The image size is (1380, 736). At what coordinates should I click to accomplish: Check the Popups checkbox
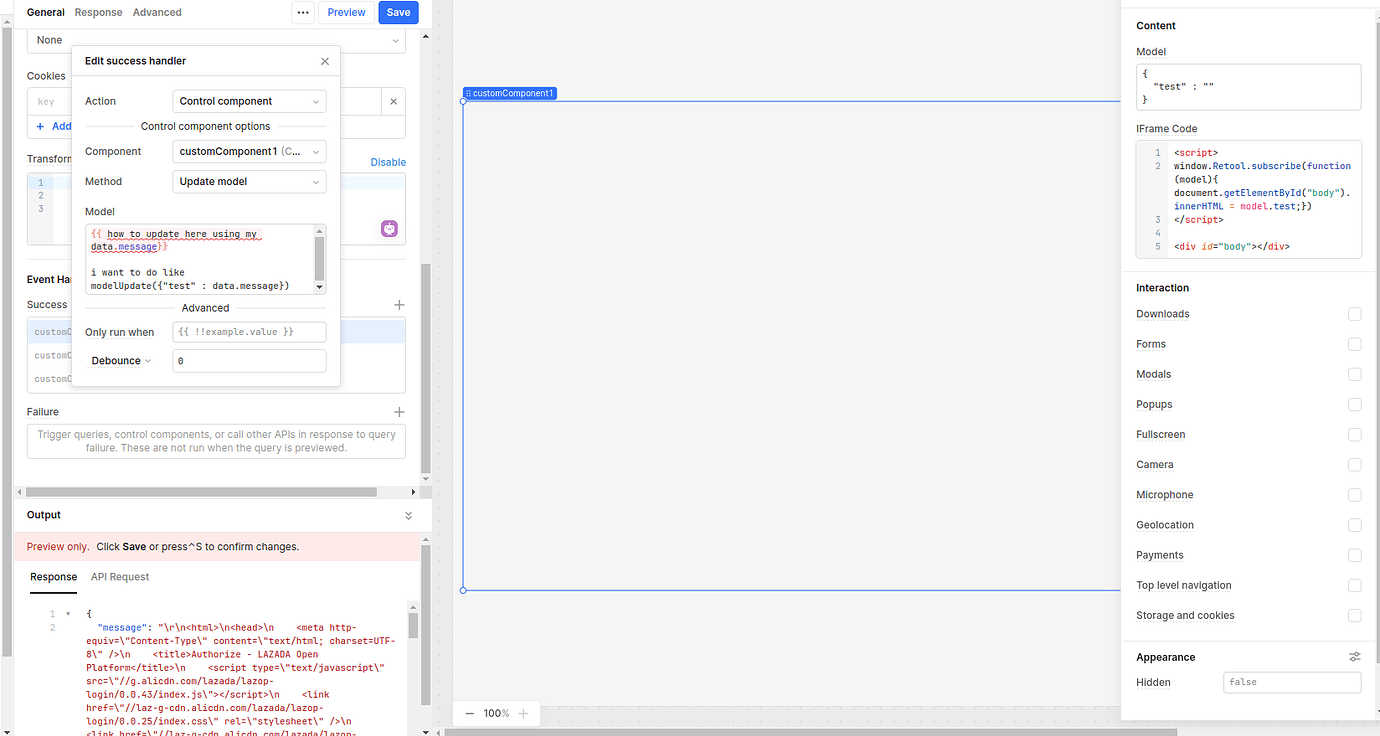point(1354,404)
